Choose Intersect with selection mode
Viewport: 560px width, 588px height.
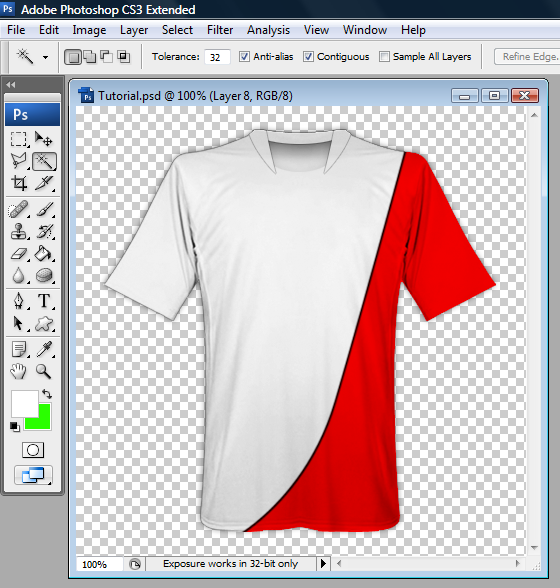123,57
